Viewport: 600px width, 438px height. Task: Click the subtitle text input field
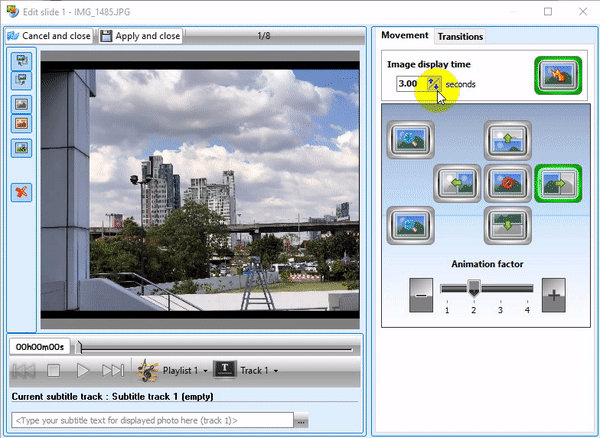(x=152, y=420)
